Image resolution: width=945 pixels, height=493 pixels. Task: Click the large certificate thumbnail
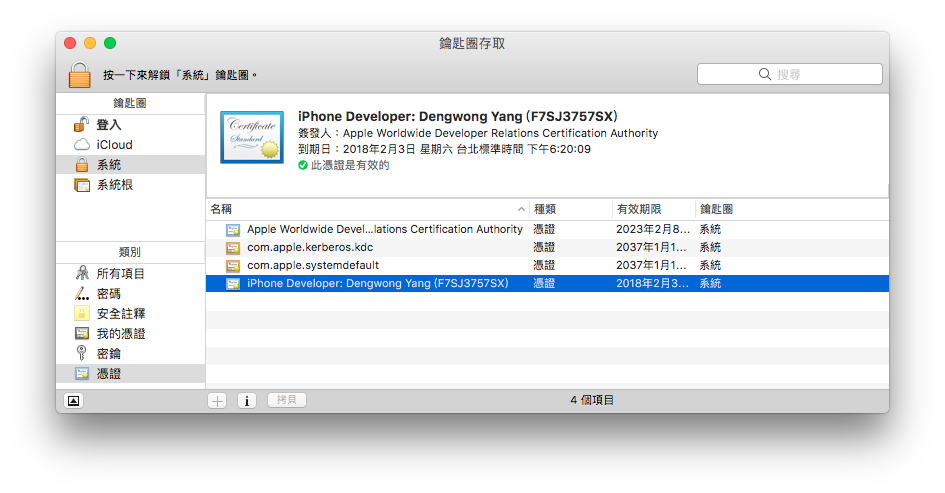coord(252,137)
